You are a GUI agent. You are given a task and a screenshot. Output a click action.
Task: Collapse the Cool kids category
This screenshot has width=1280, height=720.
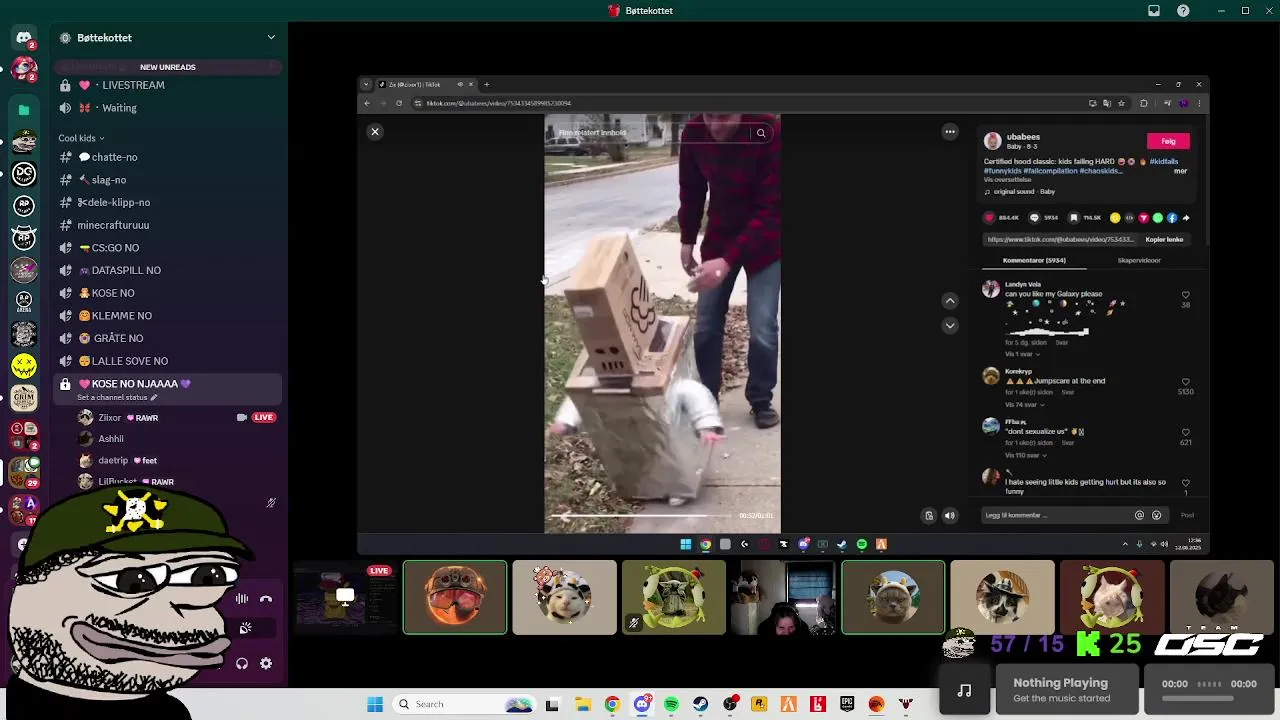[x=81, y=138]
